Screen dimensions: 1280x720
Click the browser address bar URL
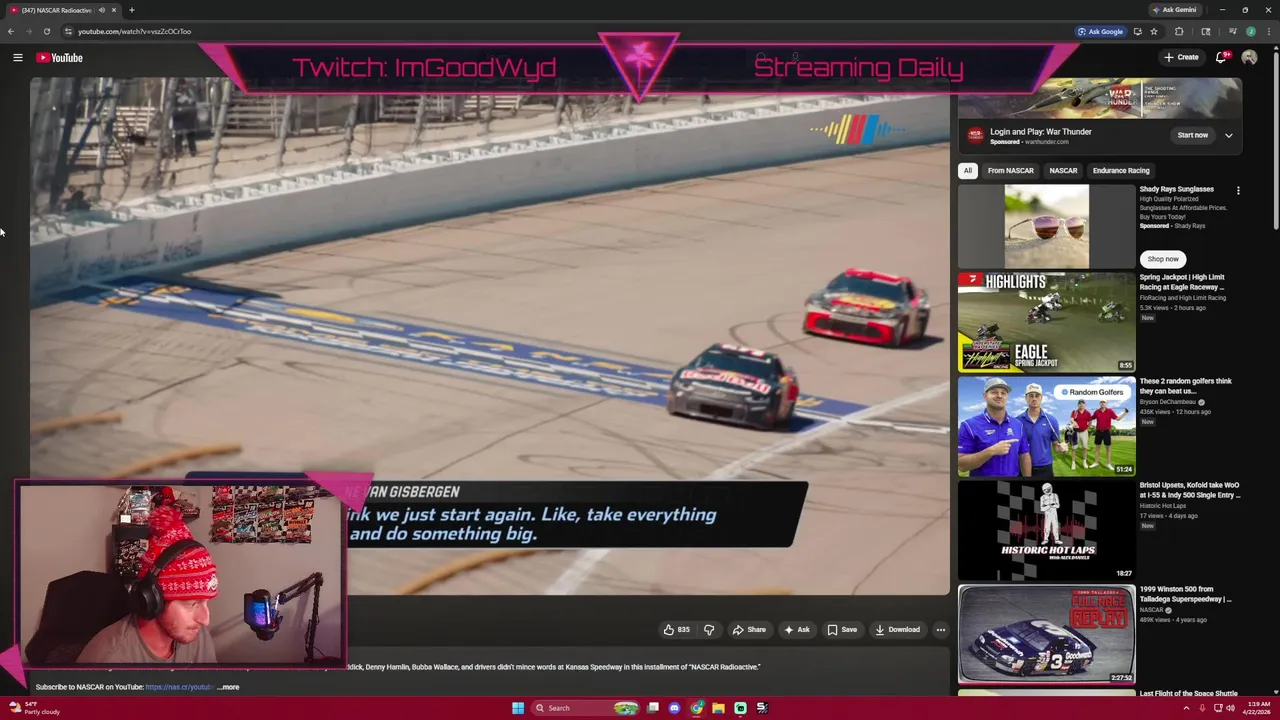click(x=135, y=31)
